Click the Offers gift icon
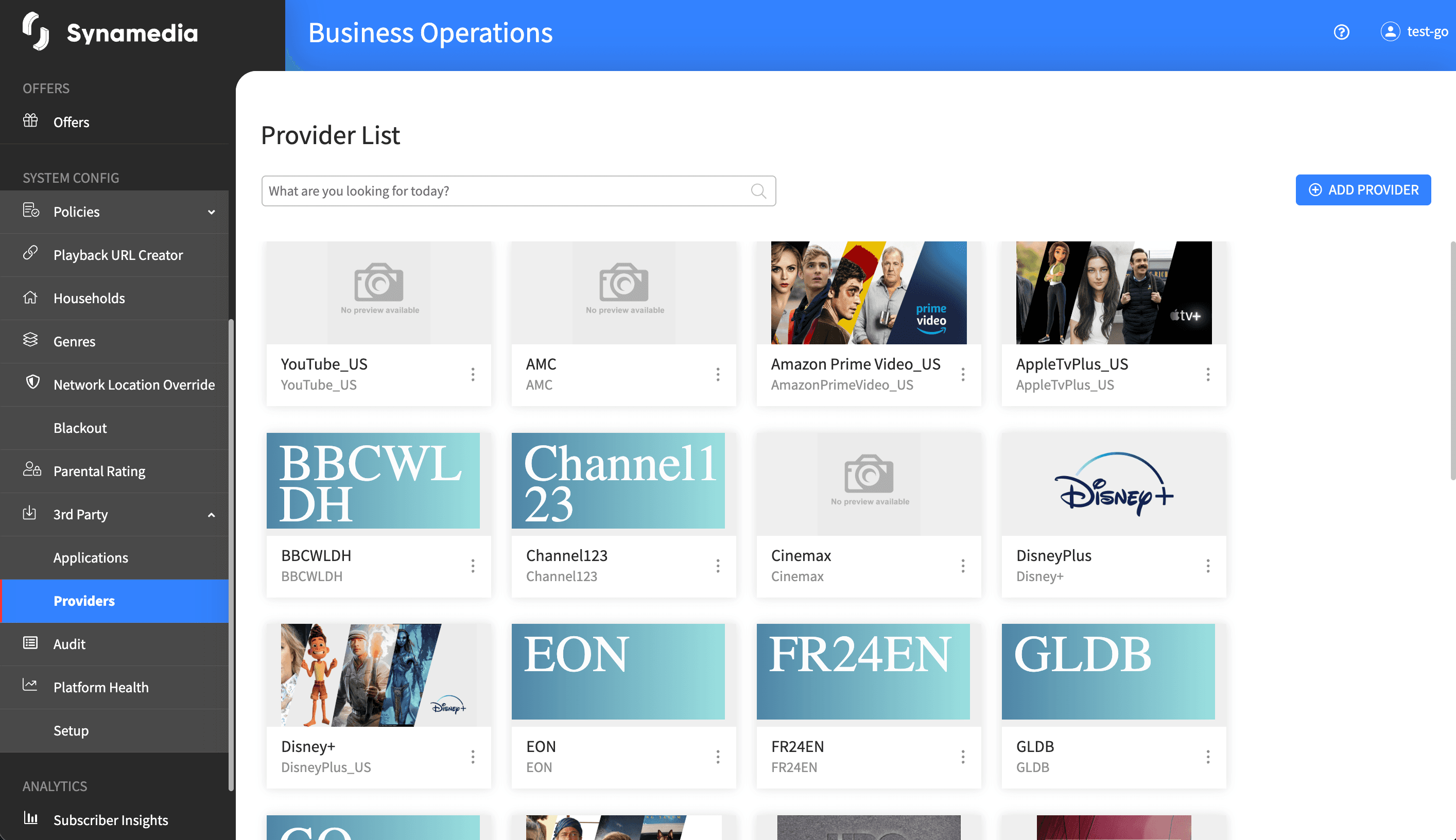 click(x=30, y=120)
